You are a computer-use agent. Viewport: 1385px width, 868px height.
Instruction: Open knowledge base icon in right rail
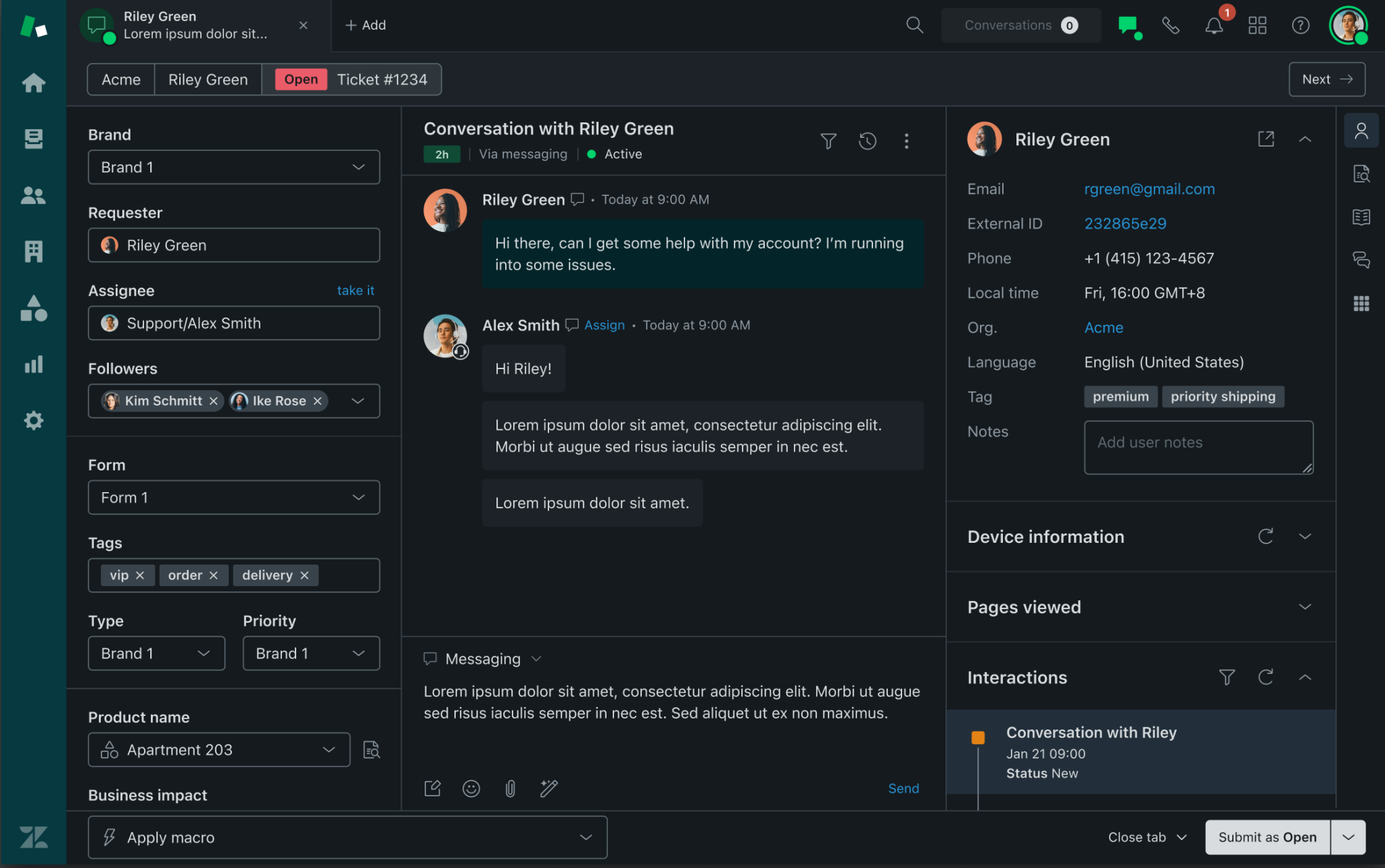pyautogui.click(x=1361, y=217)
